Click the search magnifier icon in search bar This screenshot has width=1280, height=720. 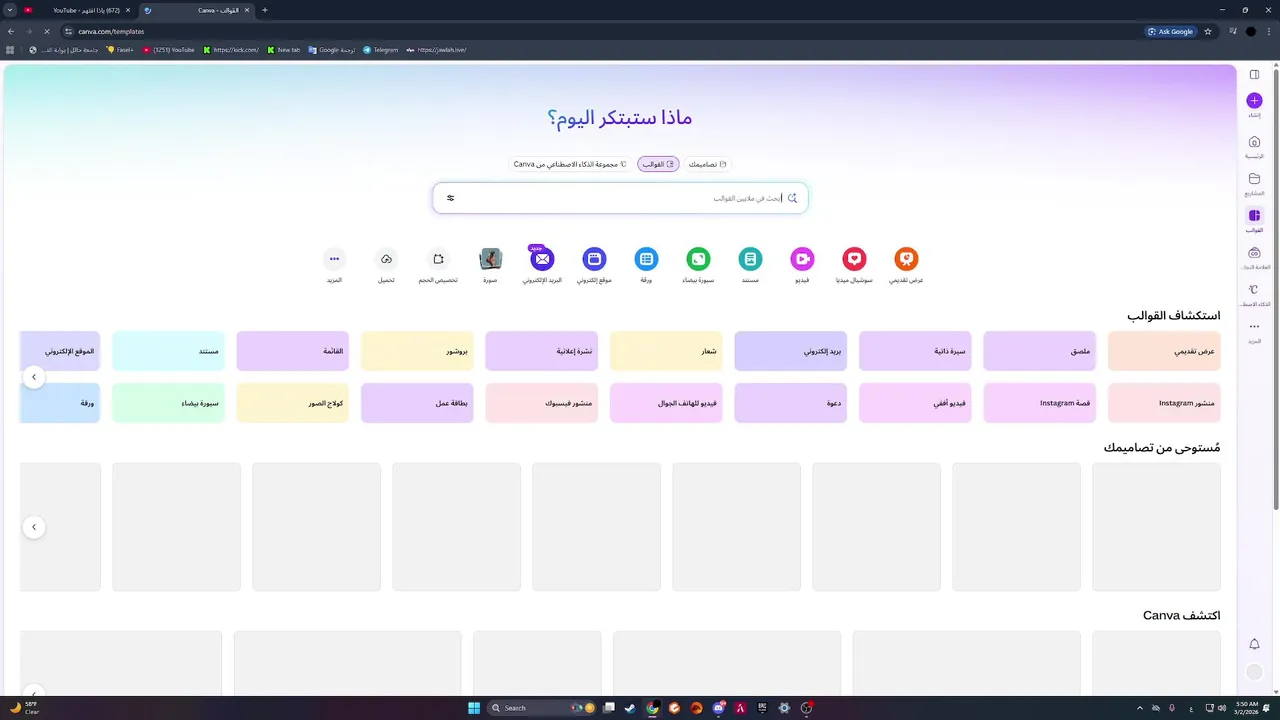[792, 198]
